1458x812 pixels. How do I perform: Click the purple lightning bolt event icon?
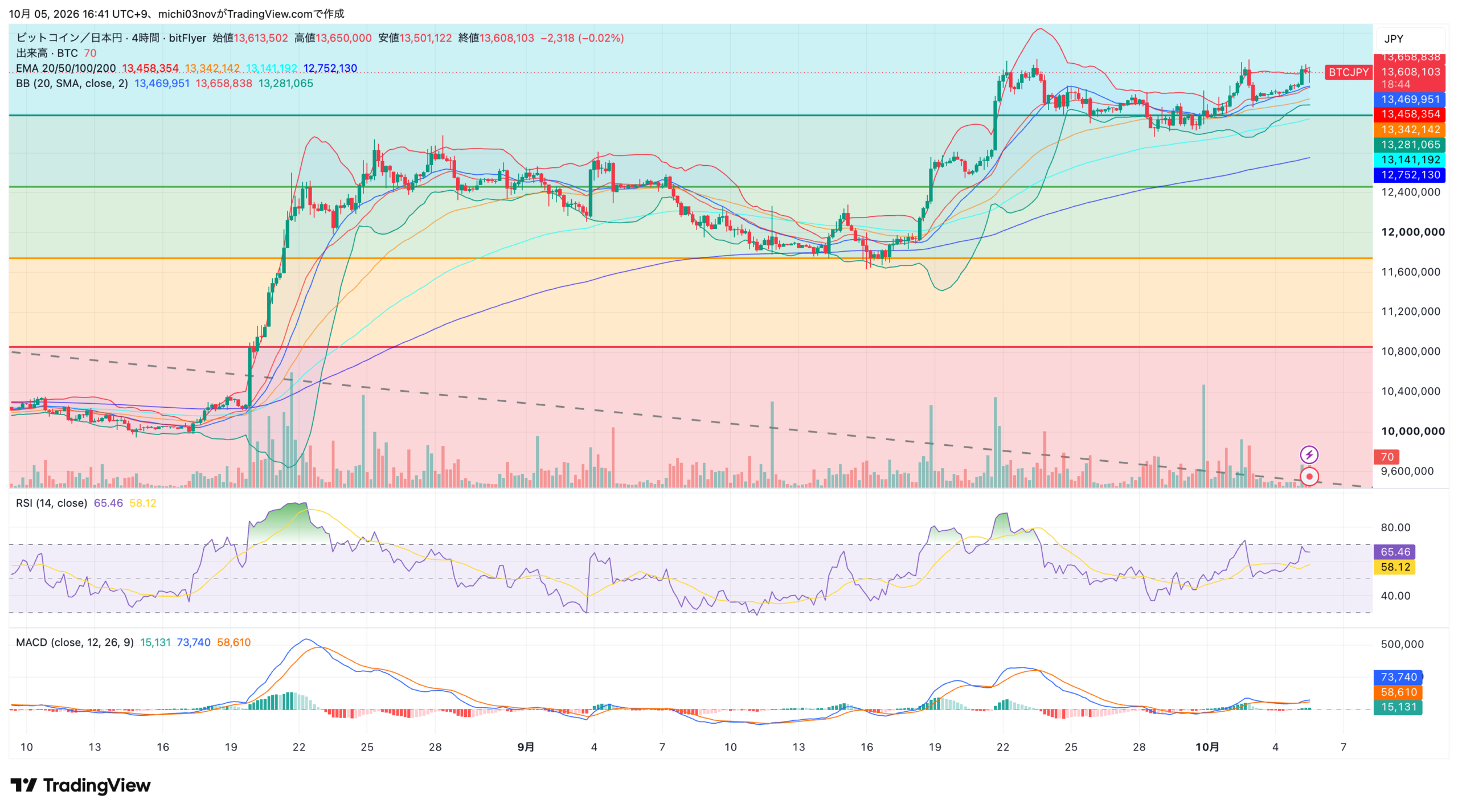point(1308,454)
